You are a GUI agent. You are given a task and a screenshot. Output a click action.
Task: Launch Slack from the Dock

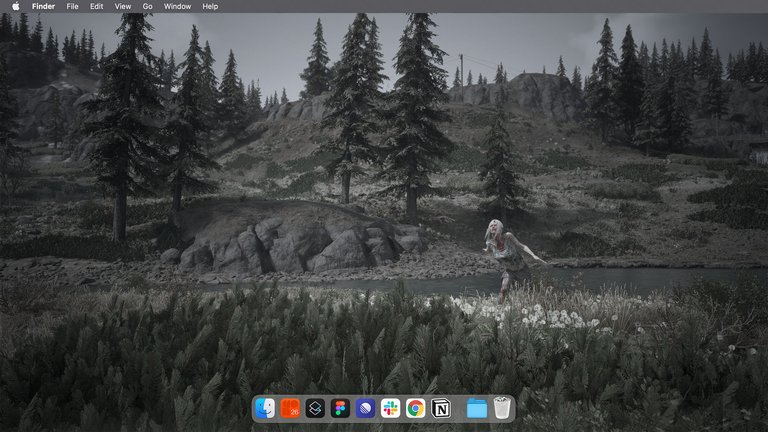coord(390,408)
